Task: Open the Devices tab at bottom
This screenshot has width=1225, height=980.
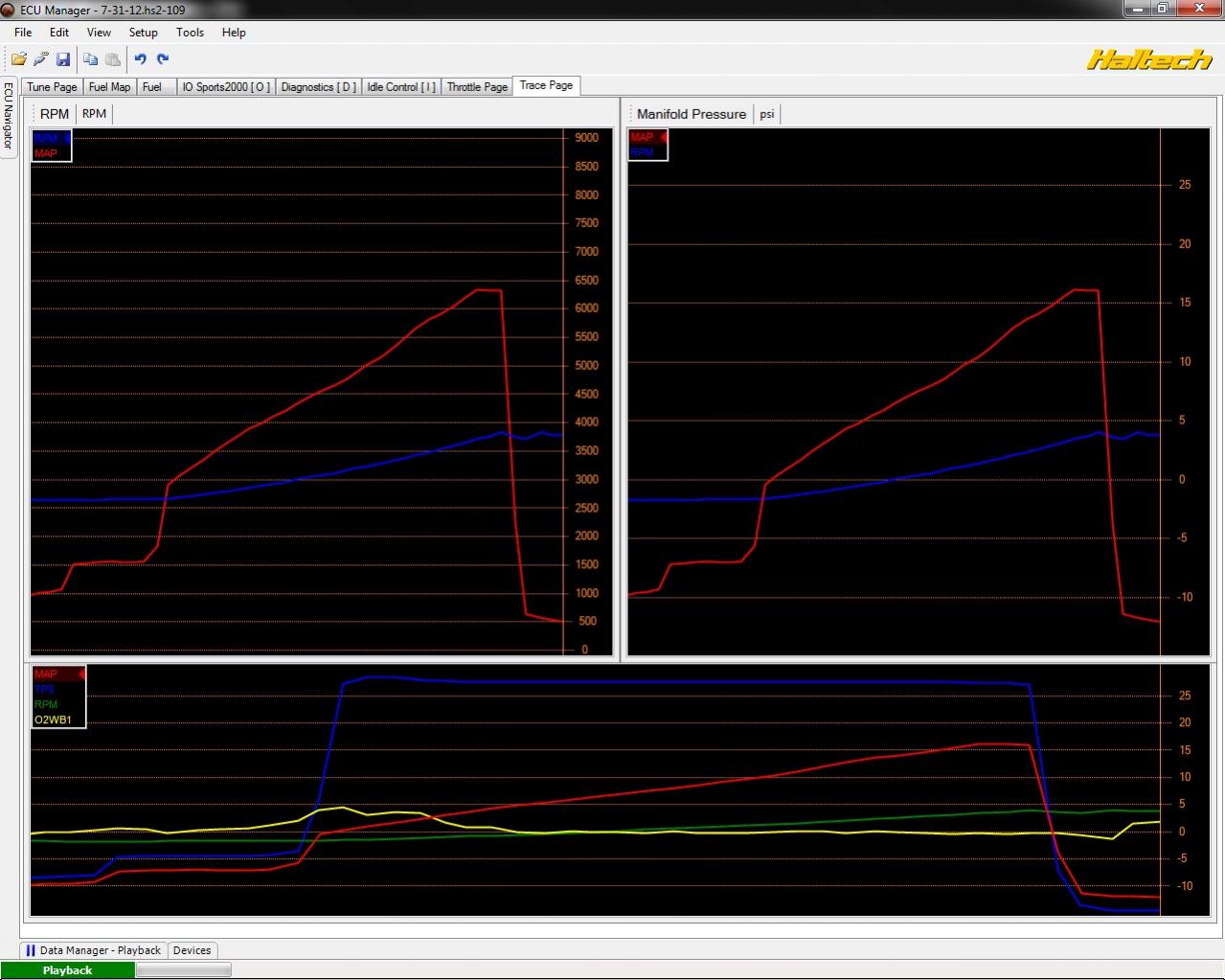Action: tap(192, 950)
